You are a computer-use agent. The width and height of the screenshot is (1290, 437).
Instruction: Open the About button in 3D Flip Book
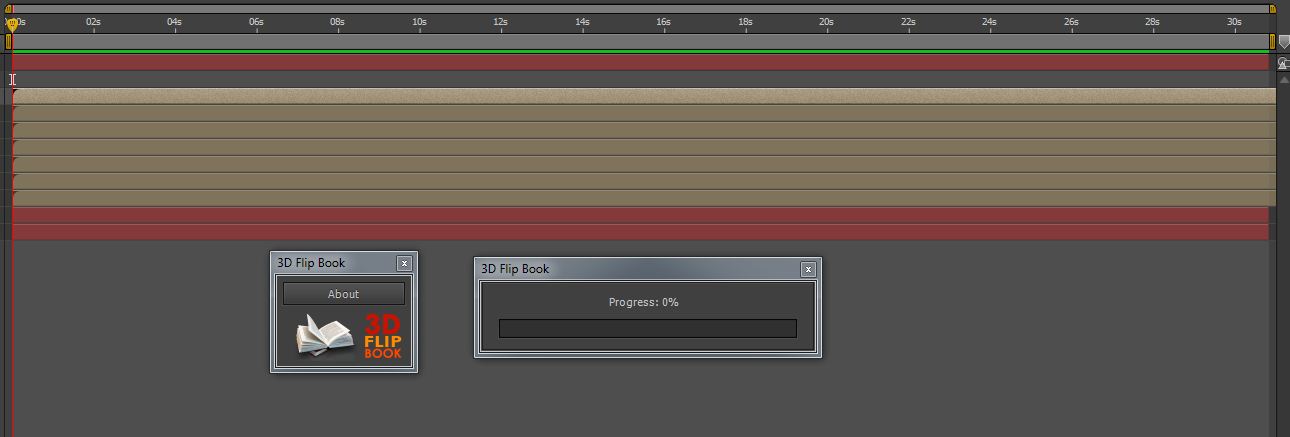[343, 294]
